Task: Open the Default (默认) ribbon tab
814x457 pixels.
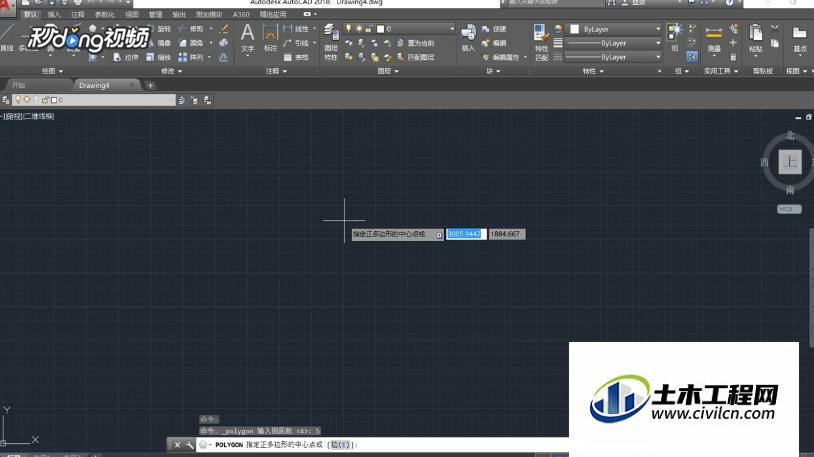Action: coord(31,15)
